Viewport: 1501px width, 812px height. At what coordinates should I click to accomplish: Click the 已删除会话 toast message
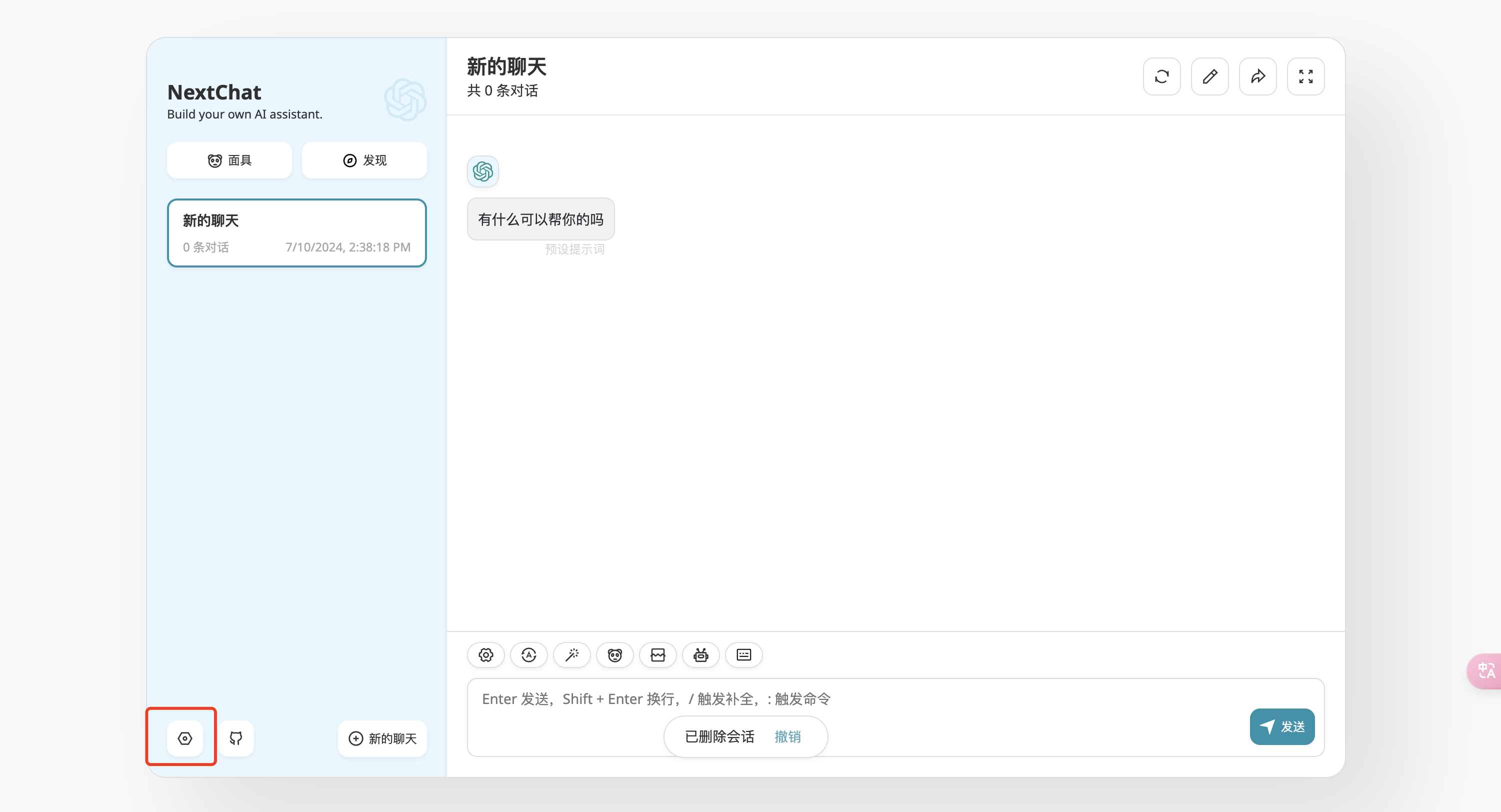719,736
